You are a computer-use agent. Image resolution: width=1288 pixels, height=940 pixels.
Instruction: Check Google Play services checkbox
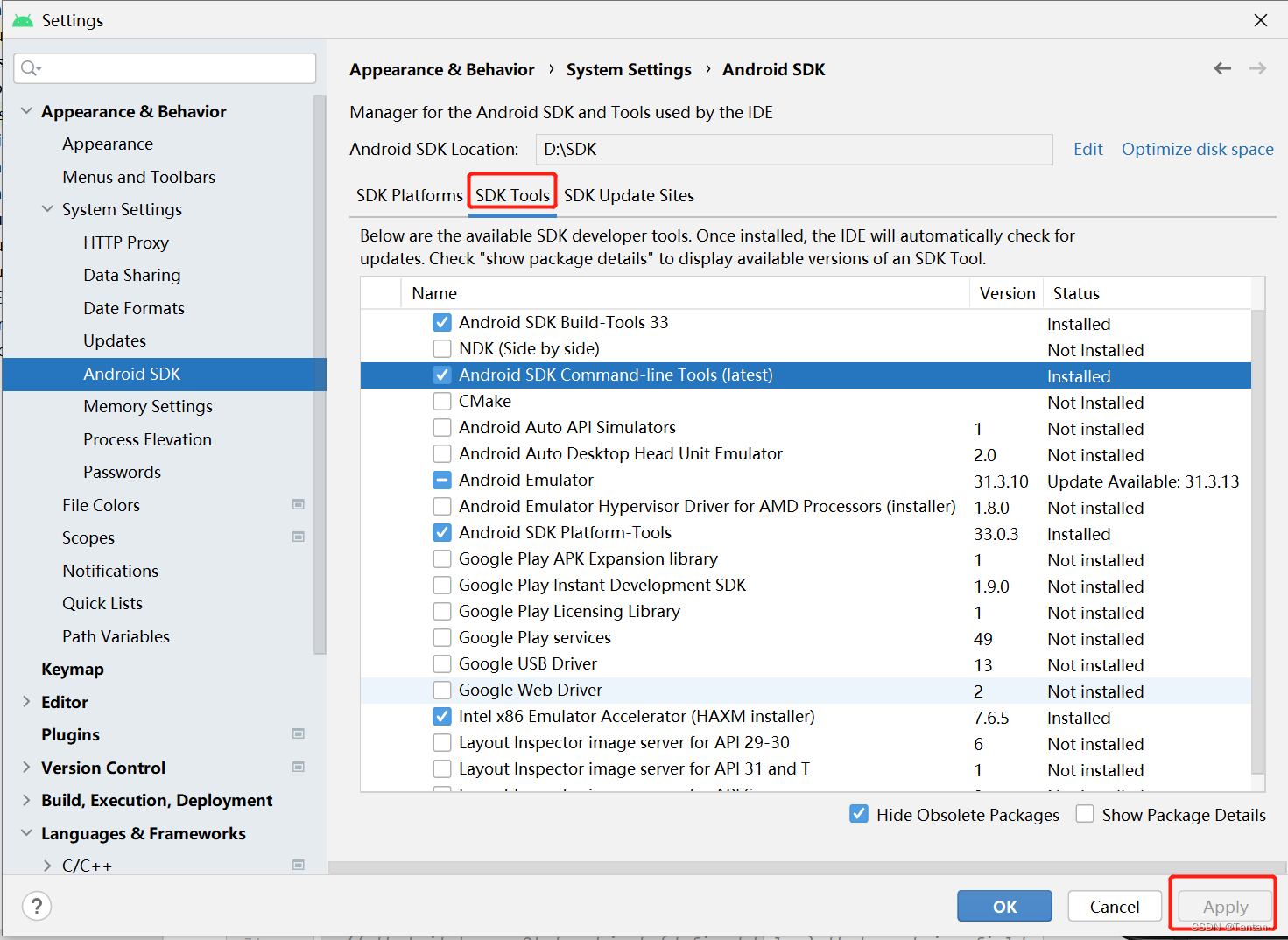(442, 637)
